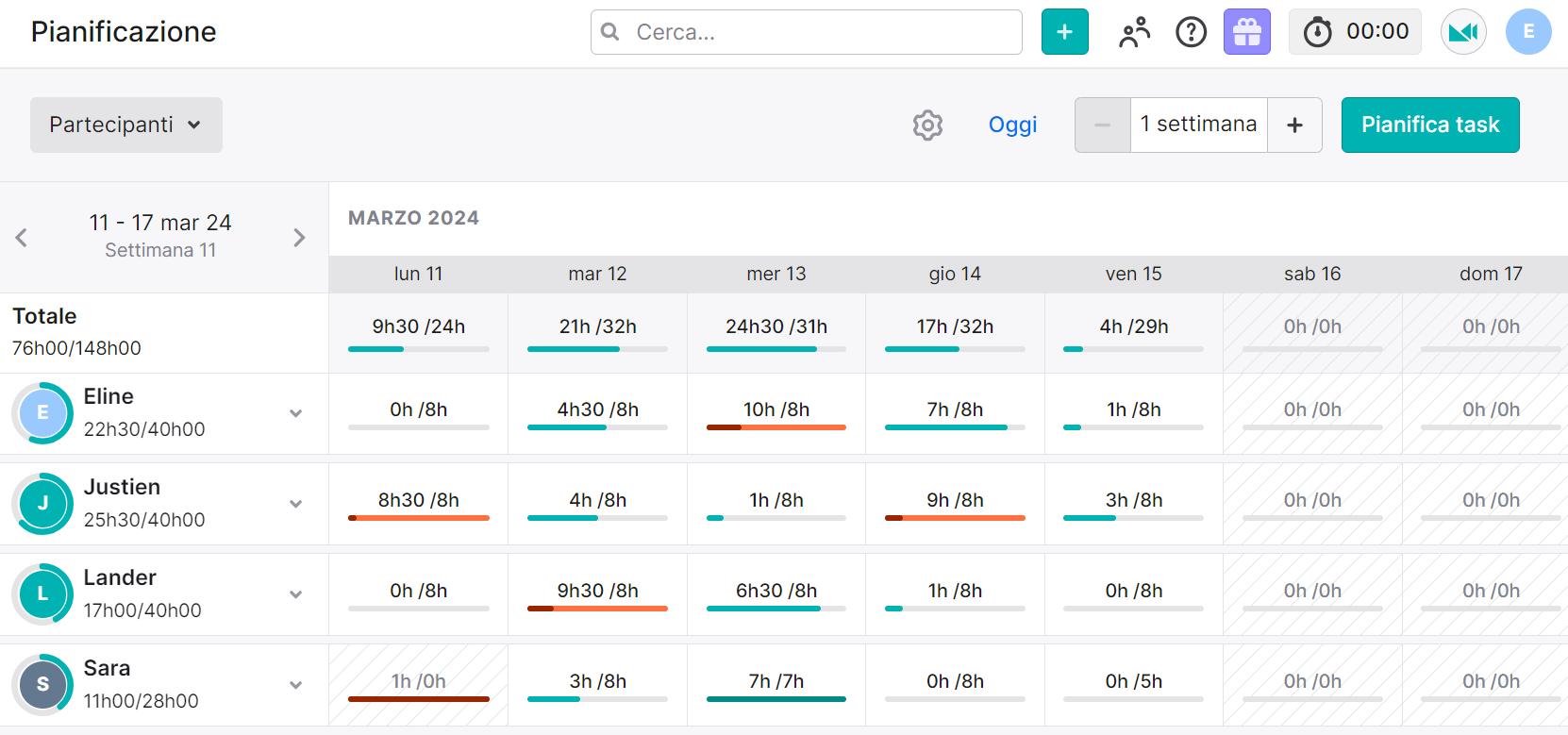Click Lander's 6h30 /8h Wednesday cell
Viewport: 1568px width, 735px height.
776,594
